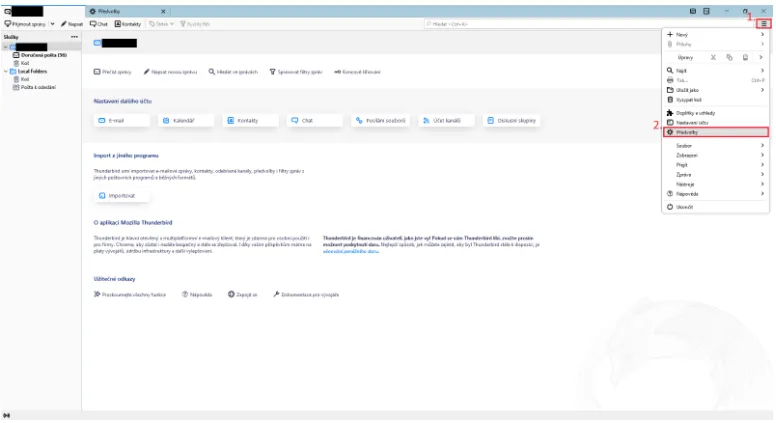Click Ukončit to quit Thunderbird
Screen dimensions: 776x423
pos(716,207)
